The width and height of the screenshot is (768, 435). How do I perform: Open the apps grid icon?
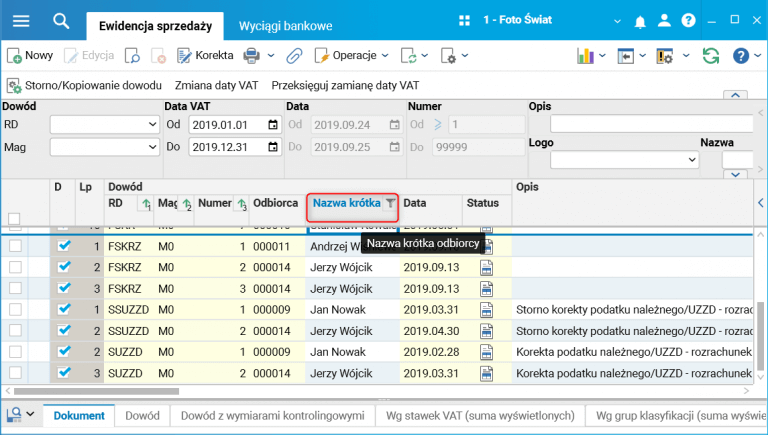pyautogui.click(x=464, y=20)
